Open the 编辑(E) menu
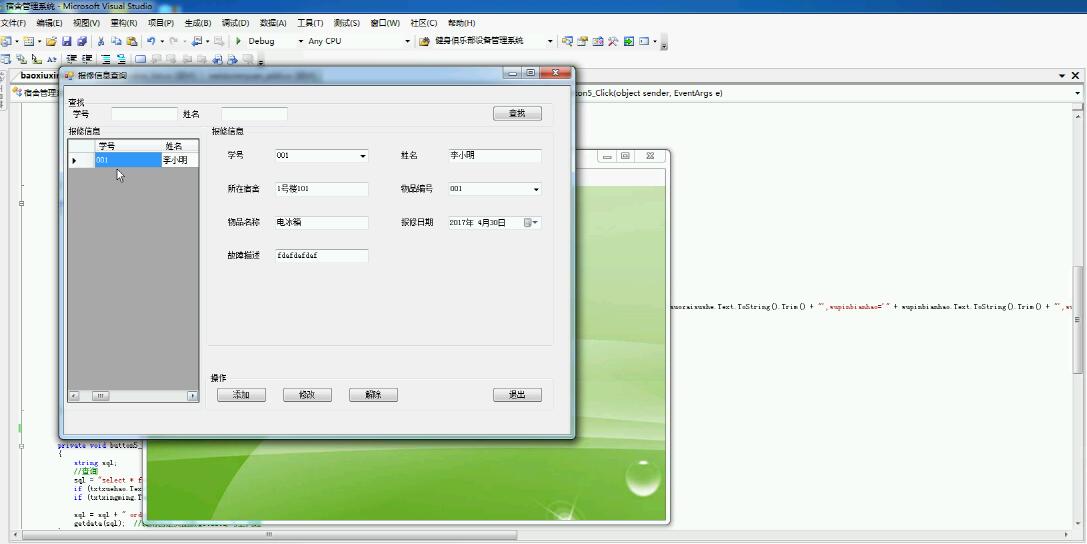1087x544 pixels. coord(49,23)
